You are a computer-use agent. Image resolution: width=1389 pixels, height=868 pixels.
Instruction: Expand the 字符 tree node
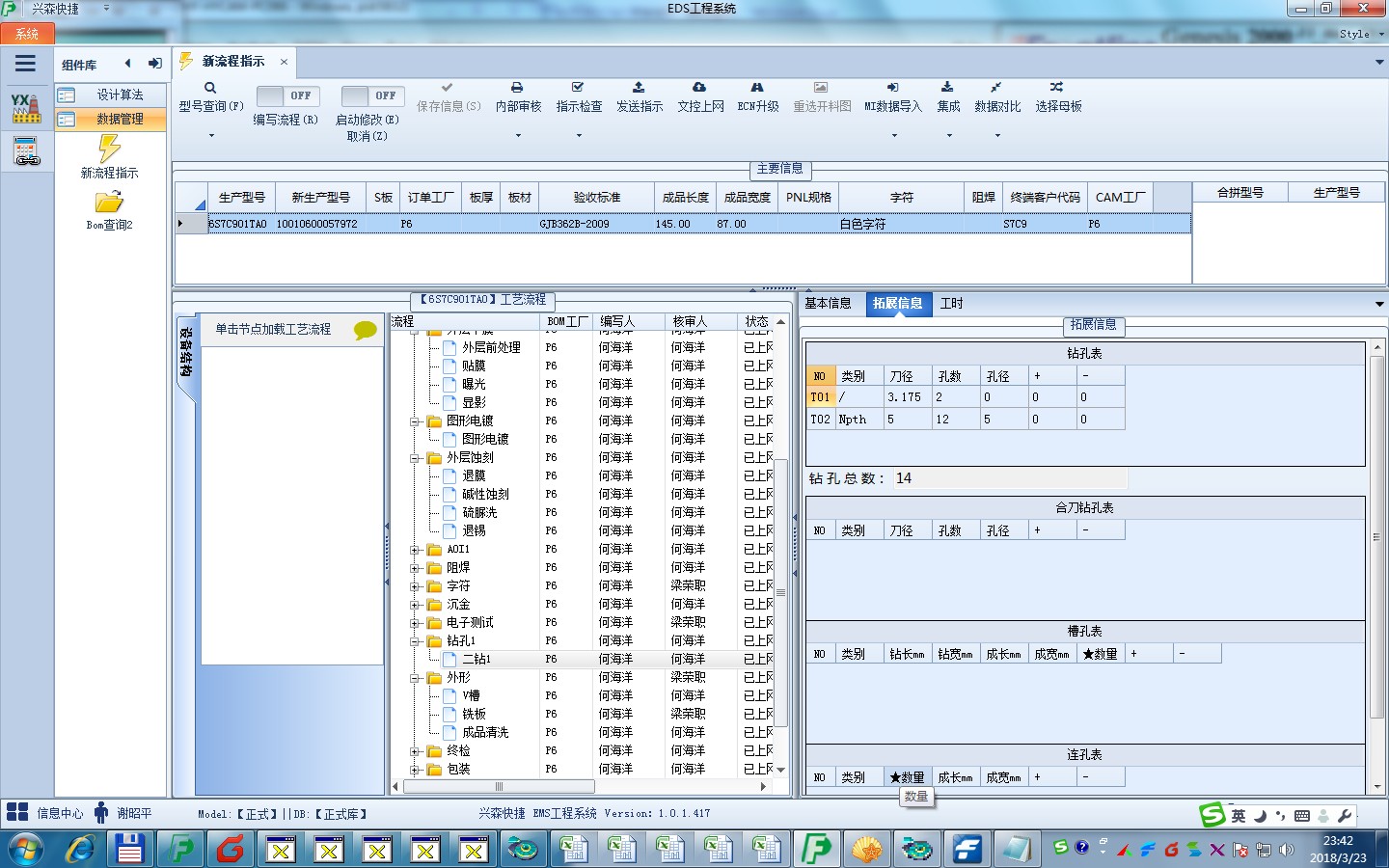tap(416, 586)
